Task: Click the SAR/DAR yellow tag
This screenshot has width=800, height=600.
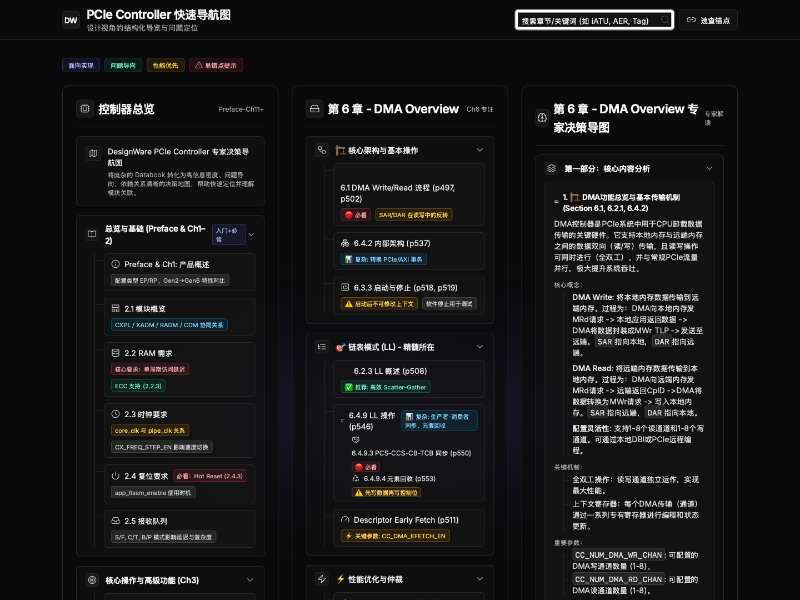Action: 414,215
